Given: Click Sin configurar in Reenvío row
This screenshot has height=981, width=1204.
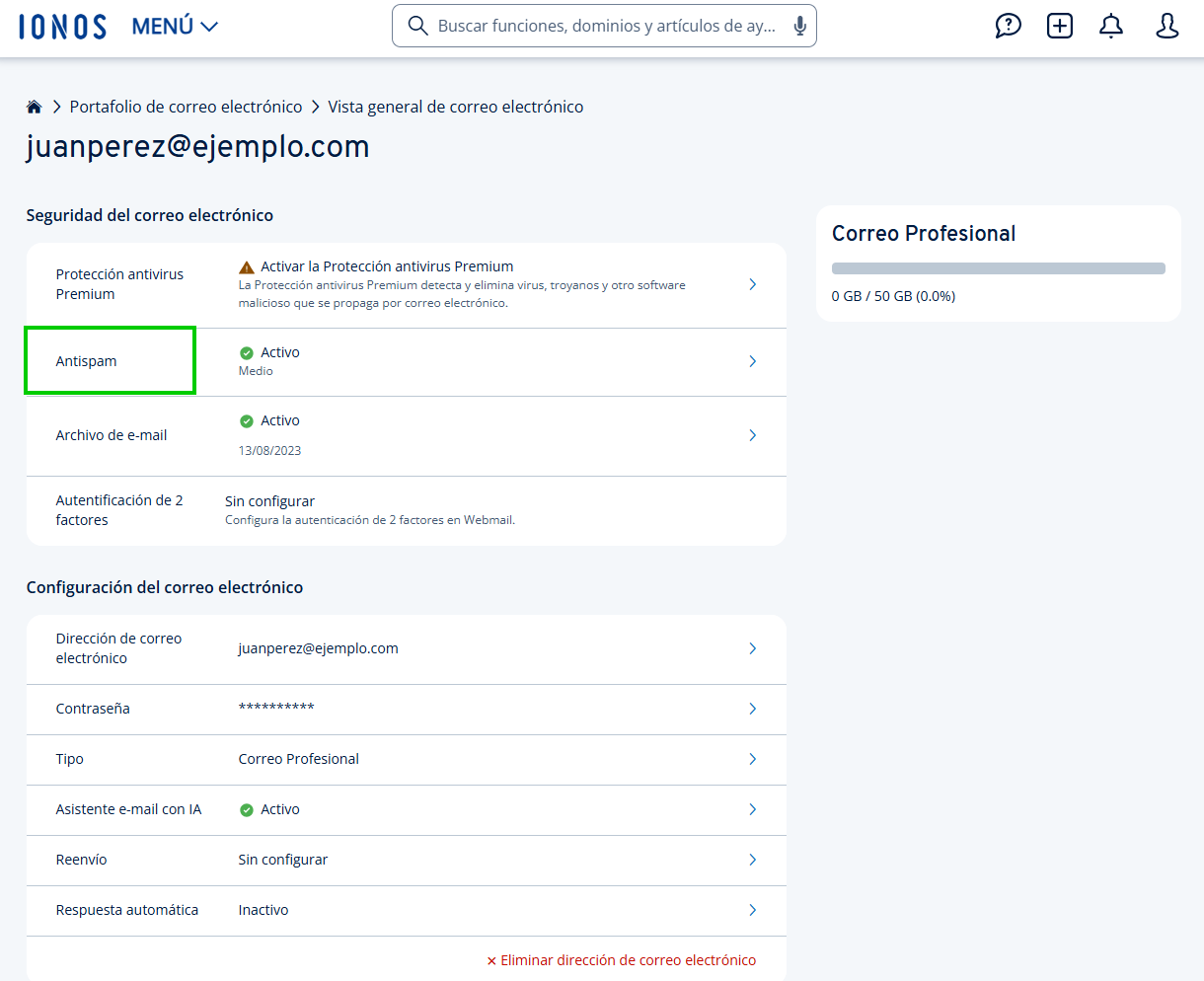Looking at the screenshot, I should click(x=282, y=860).
